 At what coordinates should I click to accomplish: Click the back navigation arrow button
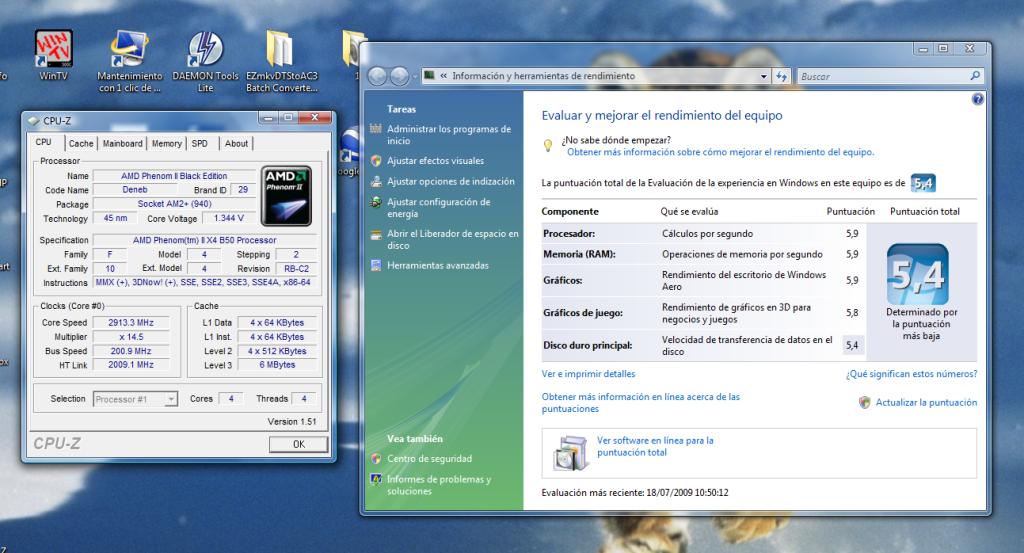pos(379,76)
